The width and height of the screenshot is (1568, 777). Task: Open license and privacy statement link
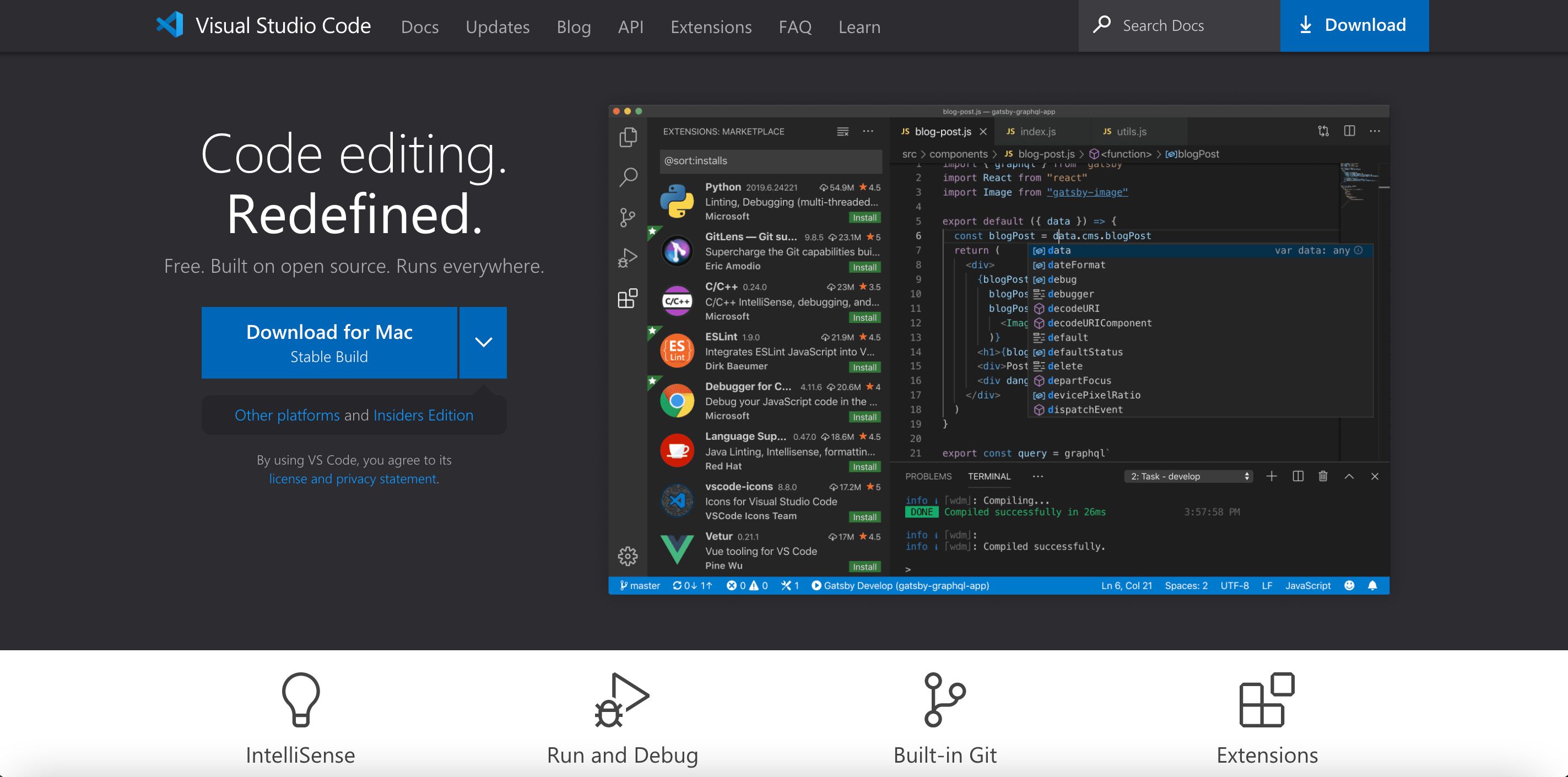click(353, 479)
